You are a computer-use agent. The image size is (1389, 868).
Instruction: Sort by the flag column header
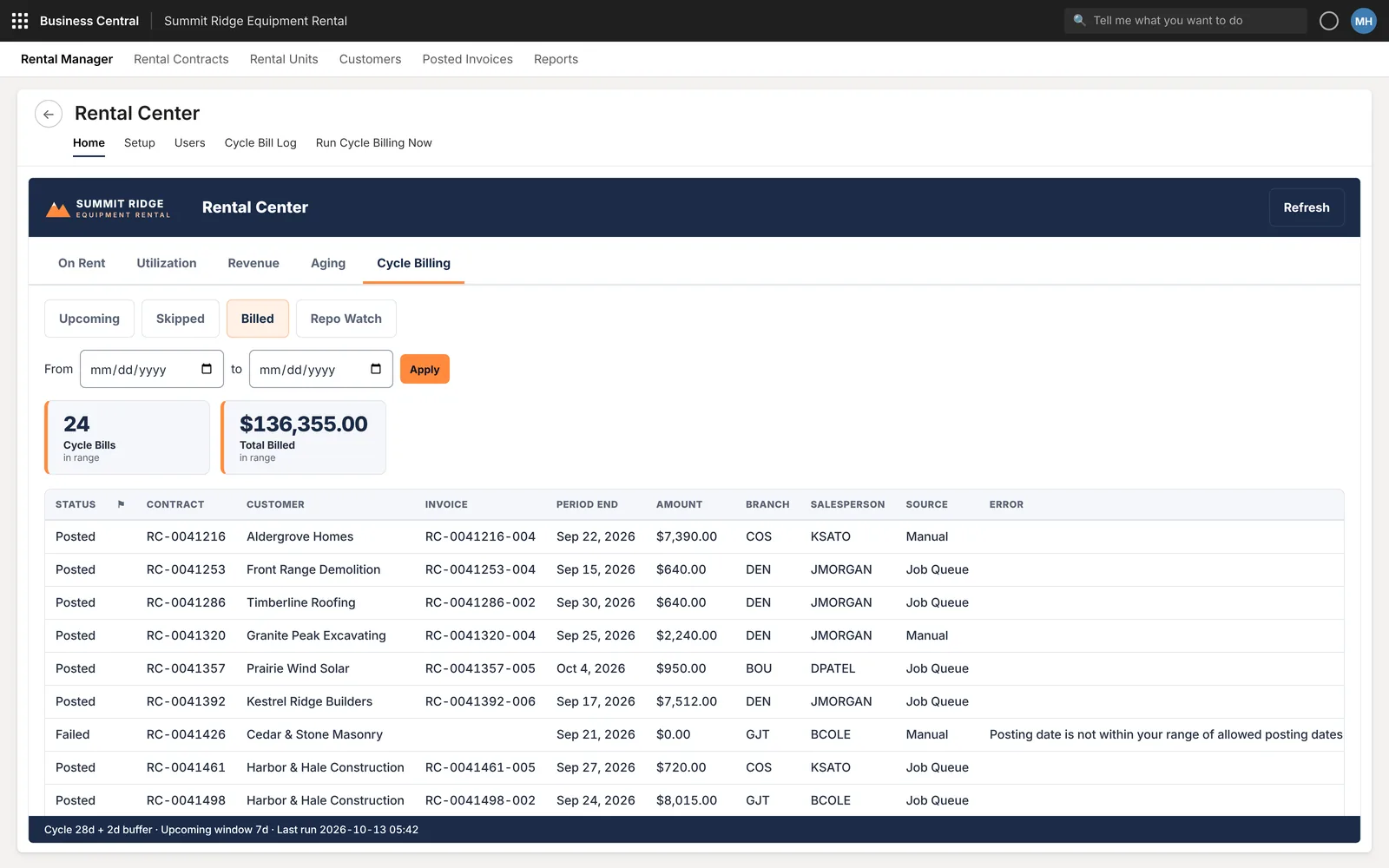pyautogui.click(x=121, y=504)
